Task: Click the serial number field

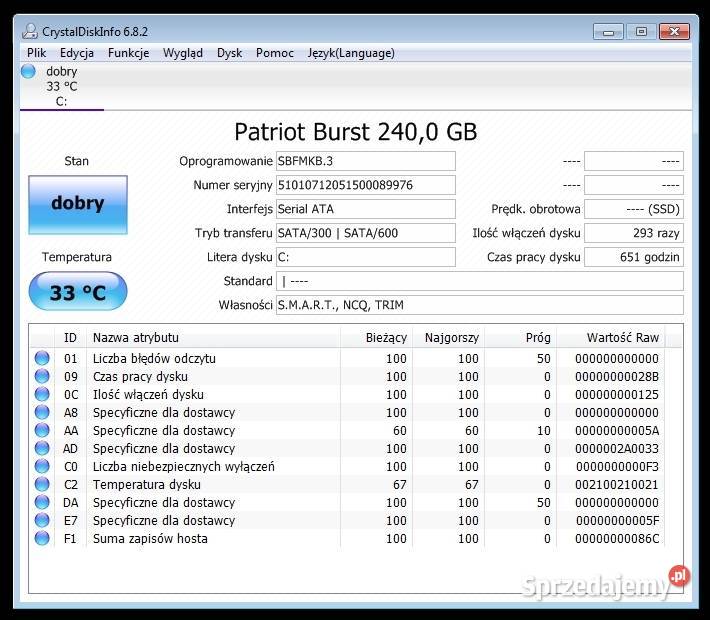Action: [x=365, y=185]
